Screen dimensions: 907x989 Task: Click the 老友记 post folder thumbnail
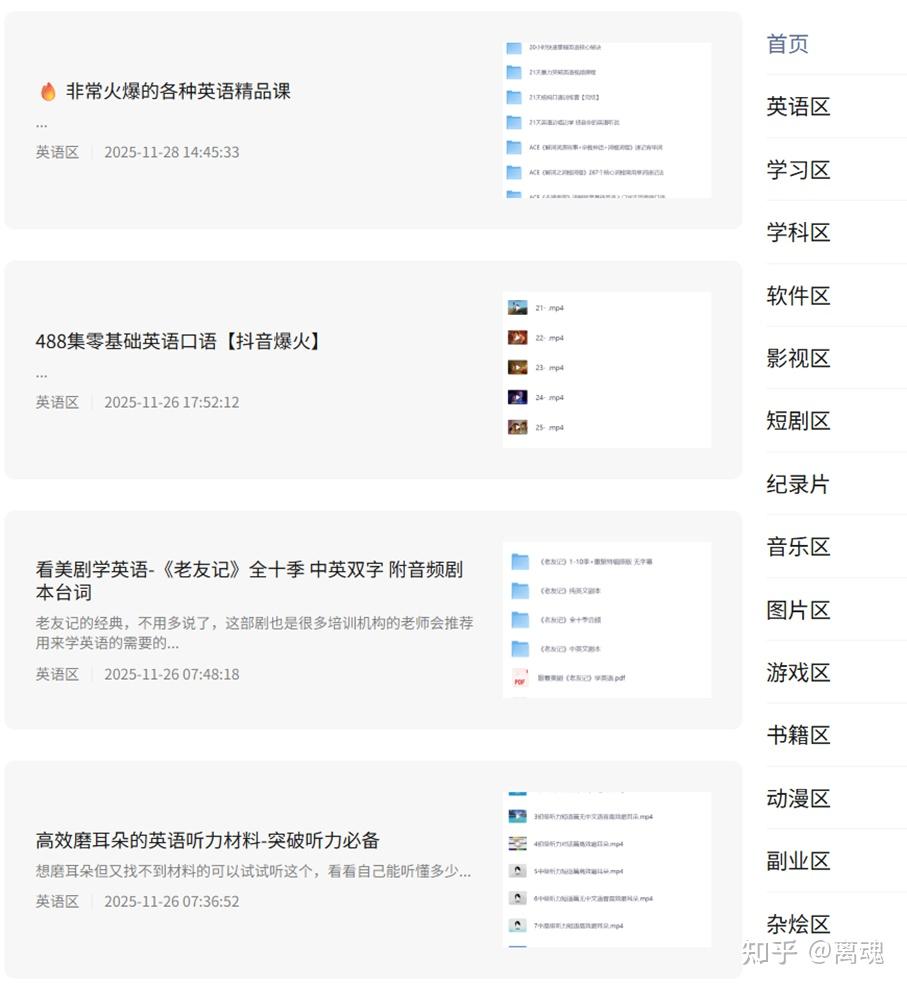click(x=607, y=620)
